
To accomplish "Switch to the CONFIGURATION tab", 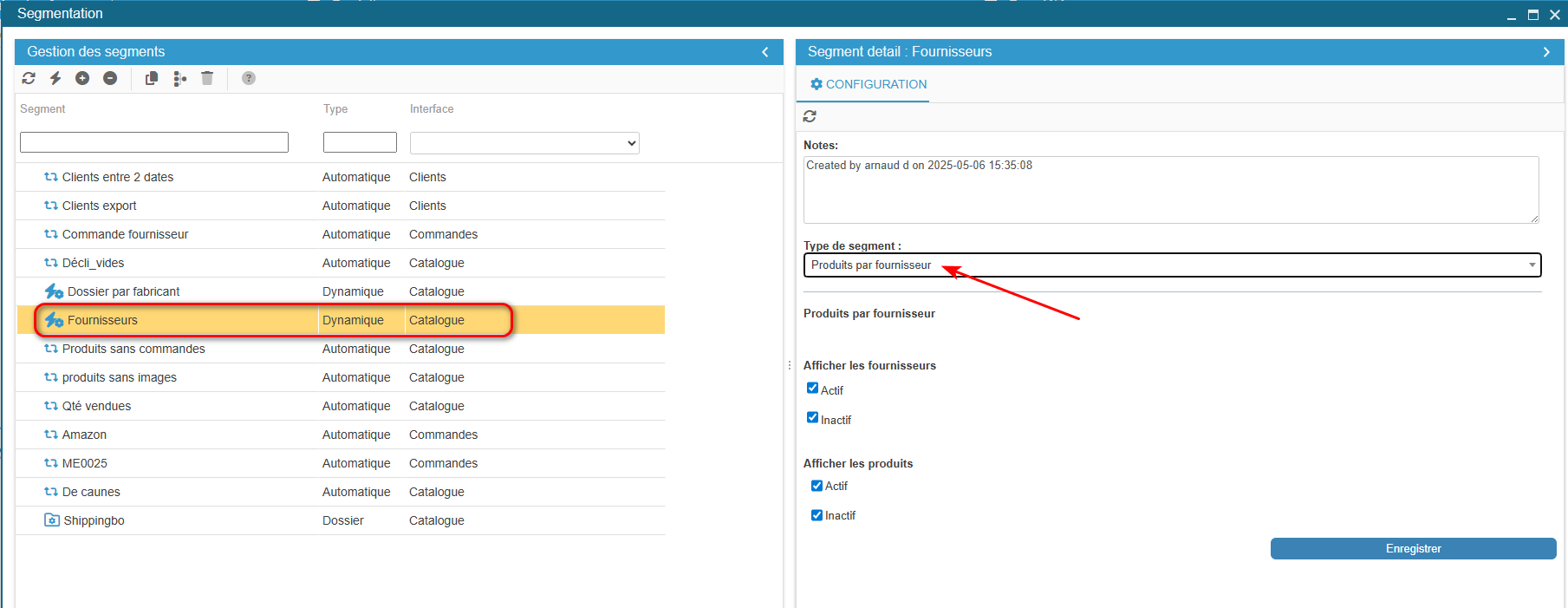I will (868, 84).
